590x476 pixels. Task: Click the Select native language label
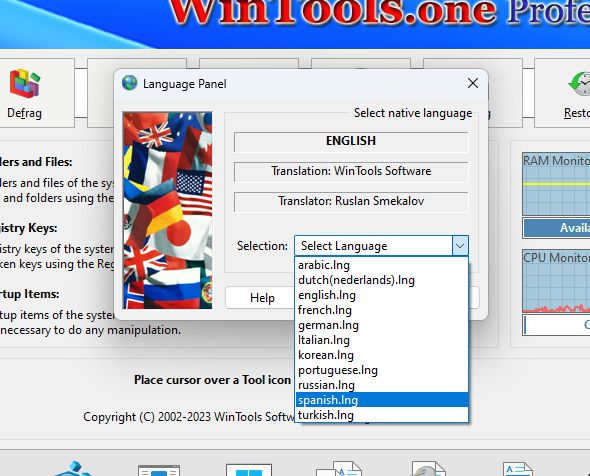(x=413, y=113)
